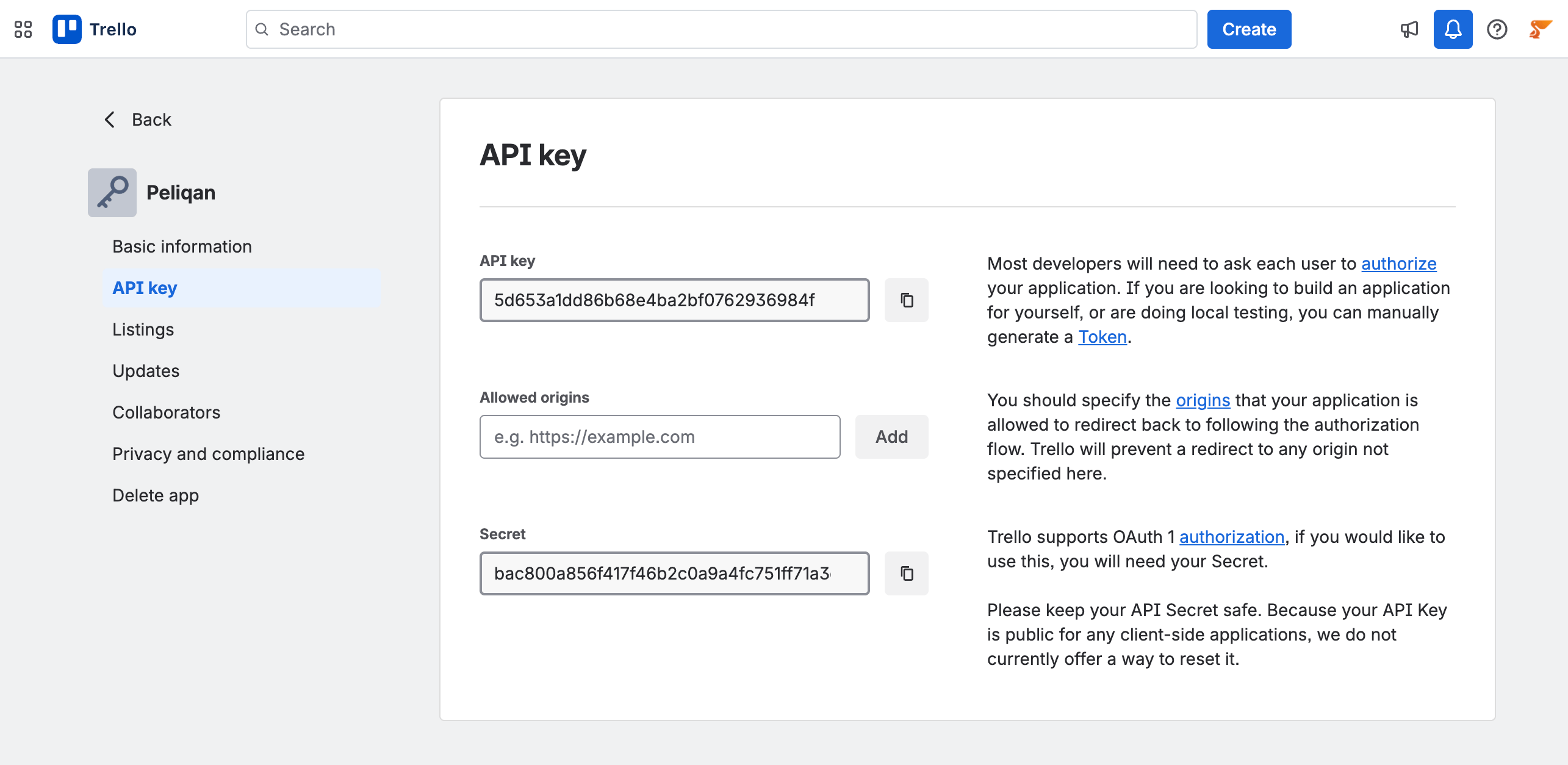
Task: Follow the origins link
Action: tap(1203, 400)
